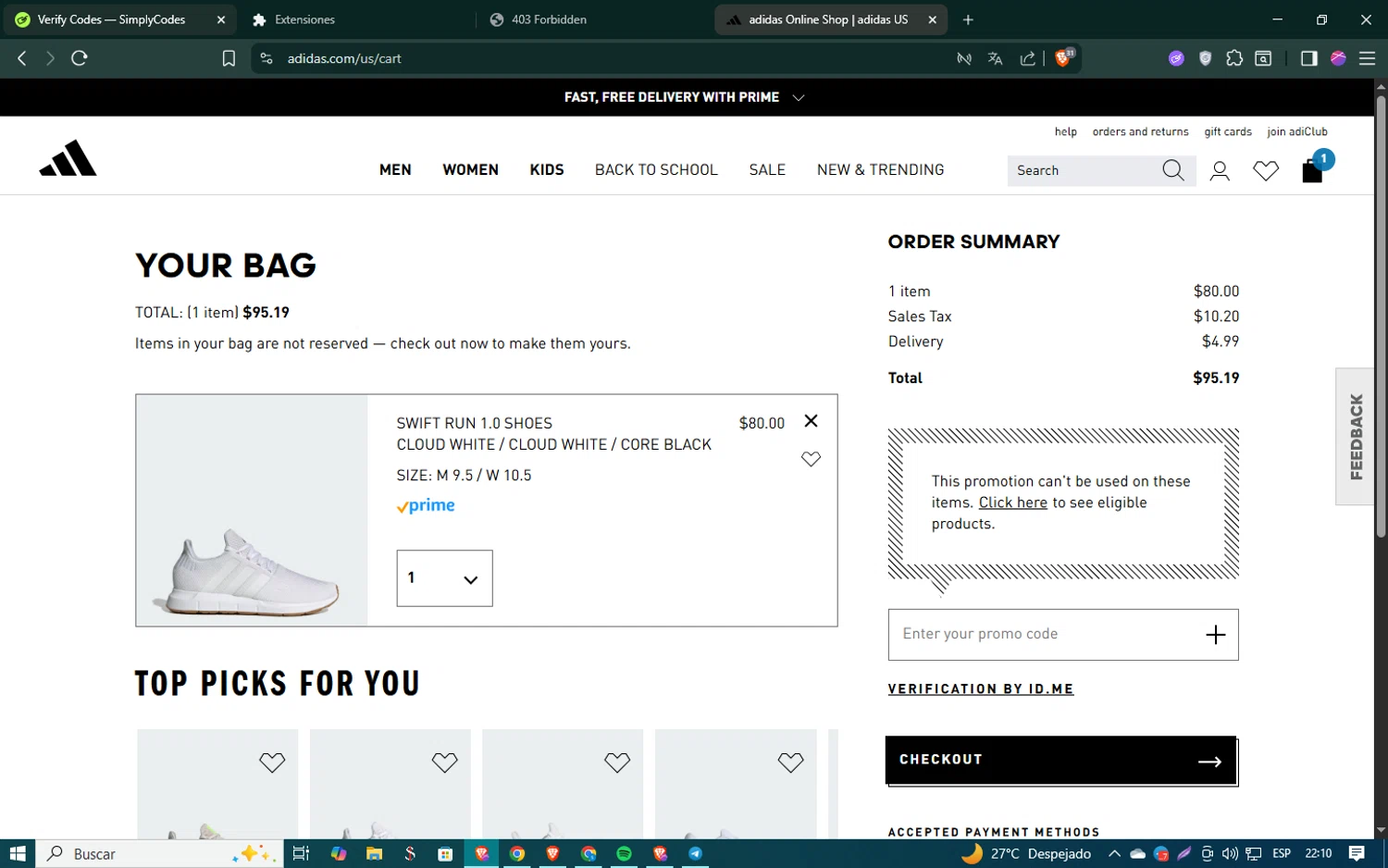Screen dimensions: 1388x868
Task: Open Brave Shields lion icon
Action: click(1064, 57)
